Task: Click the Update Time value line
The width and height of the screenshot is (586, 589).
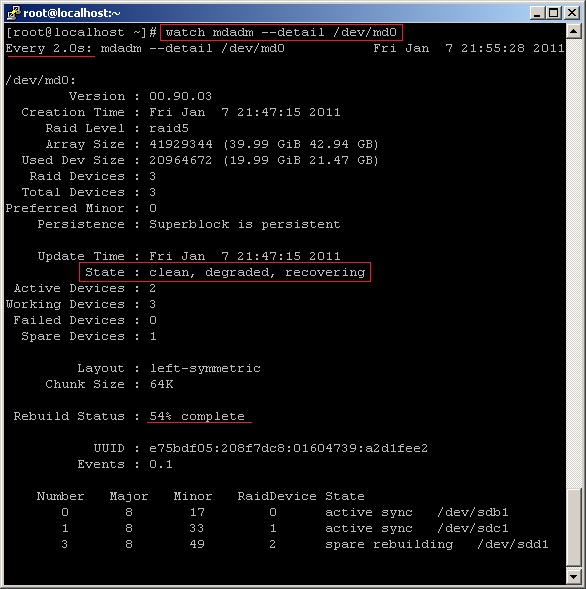Action: [245, 256]
